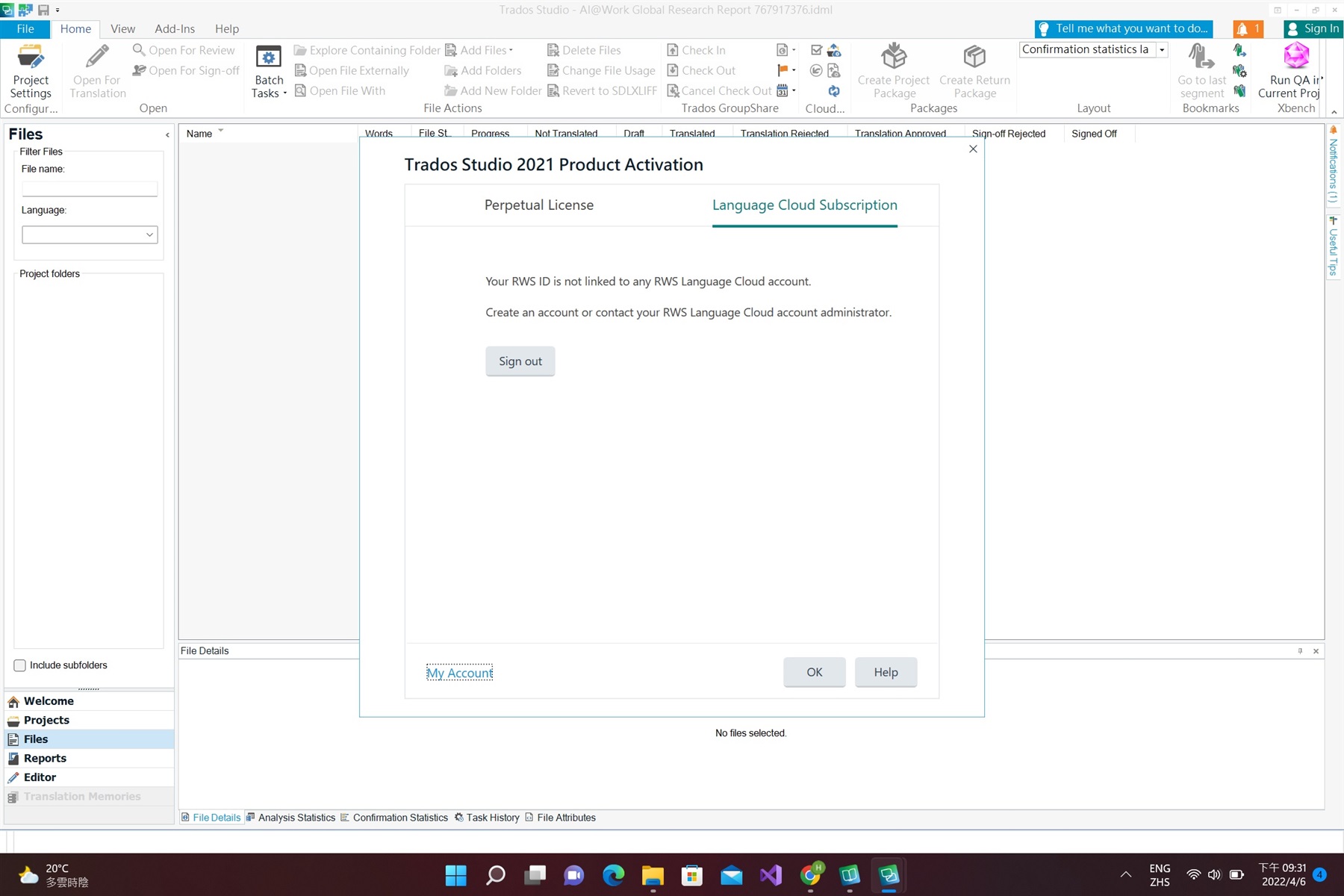The image size is (1344, 896).
Task: Click the Sign out button
Action: tap(520, 361)
